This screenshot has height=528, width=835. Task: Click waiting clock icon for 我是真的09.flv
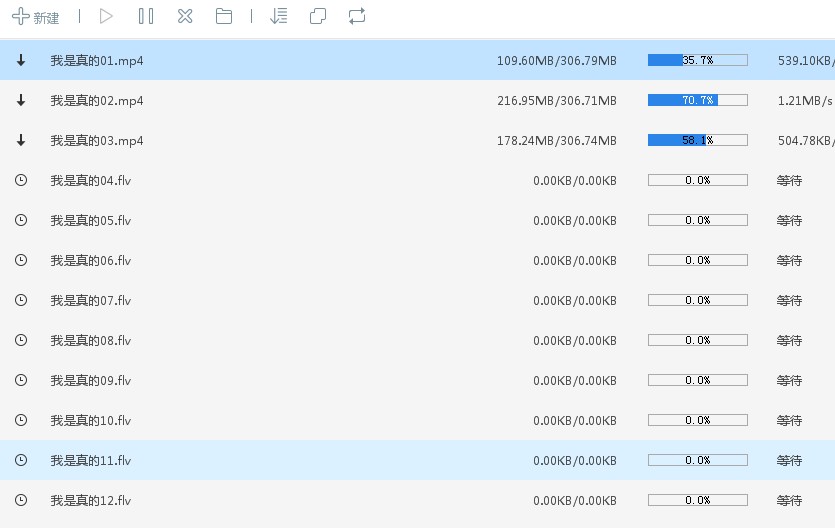click(x=21, y=380)
